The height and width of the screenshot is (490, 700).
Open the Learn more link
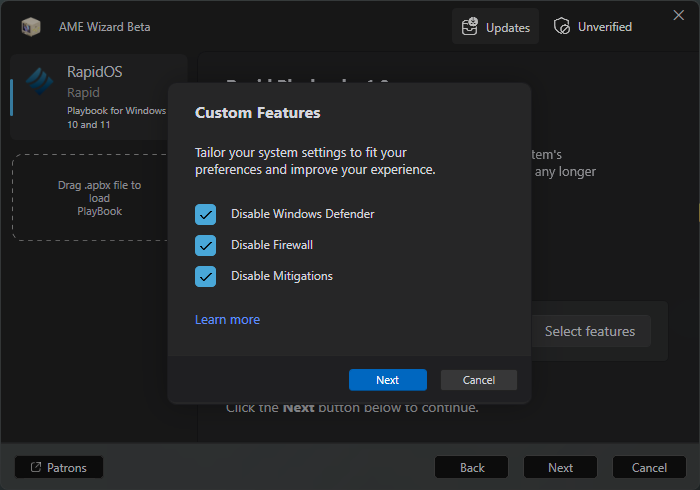click(227, 320)
